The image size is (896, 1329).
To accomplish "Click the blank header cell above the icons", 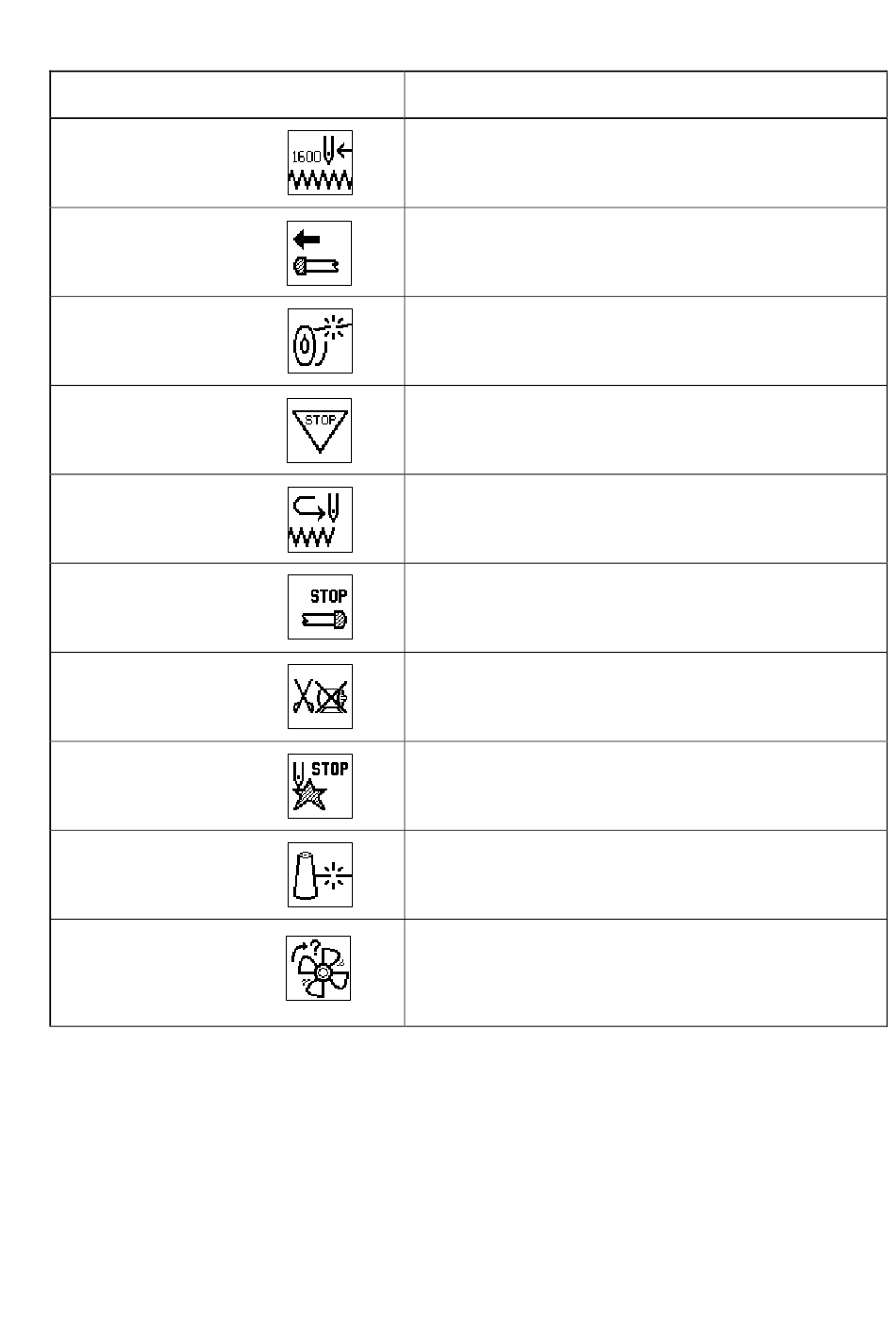I will 227,94.
